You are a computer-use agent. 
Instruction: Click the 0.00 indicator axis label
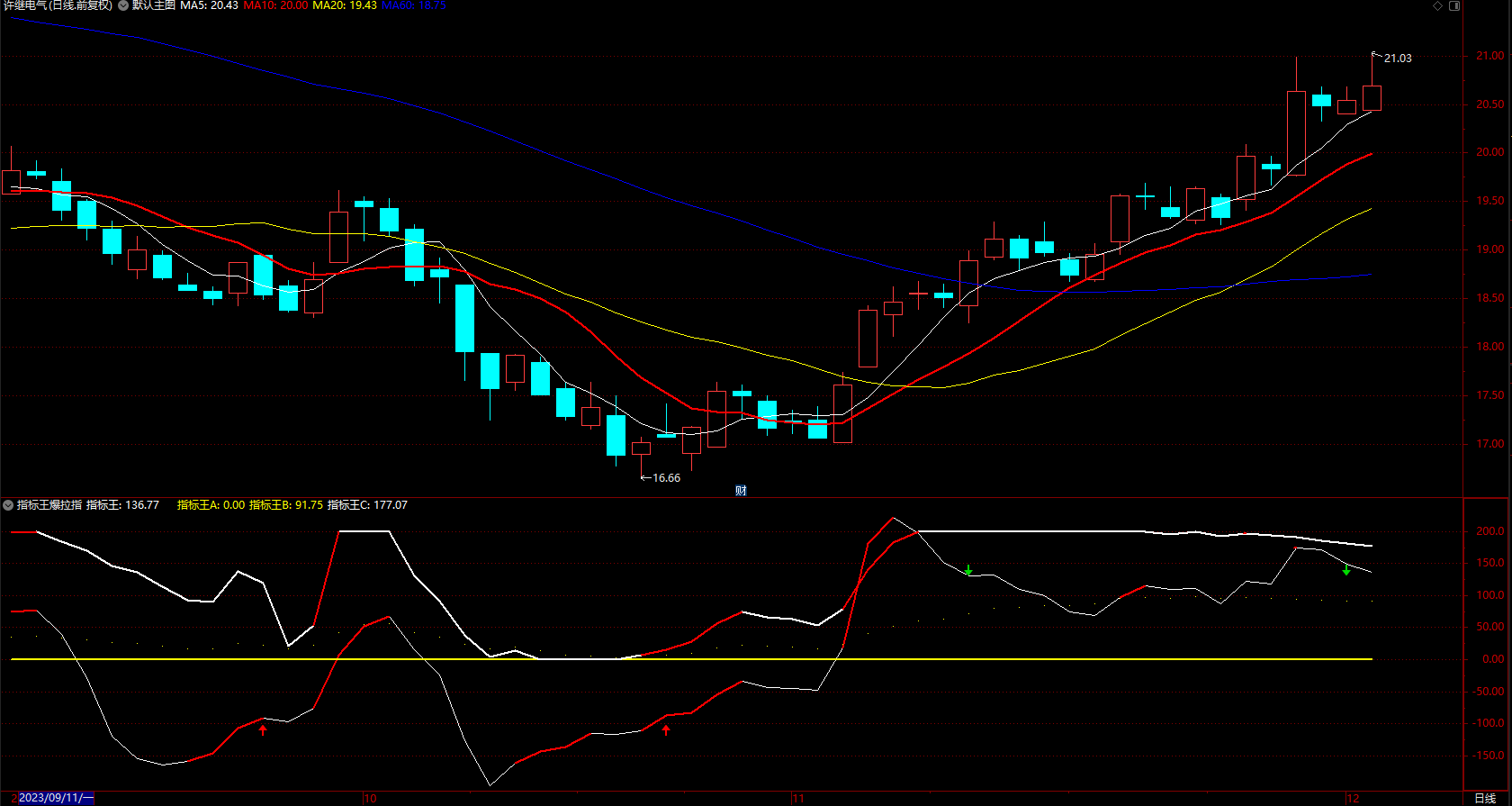coord(1493,659)
